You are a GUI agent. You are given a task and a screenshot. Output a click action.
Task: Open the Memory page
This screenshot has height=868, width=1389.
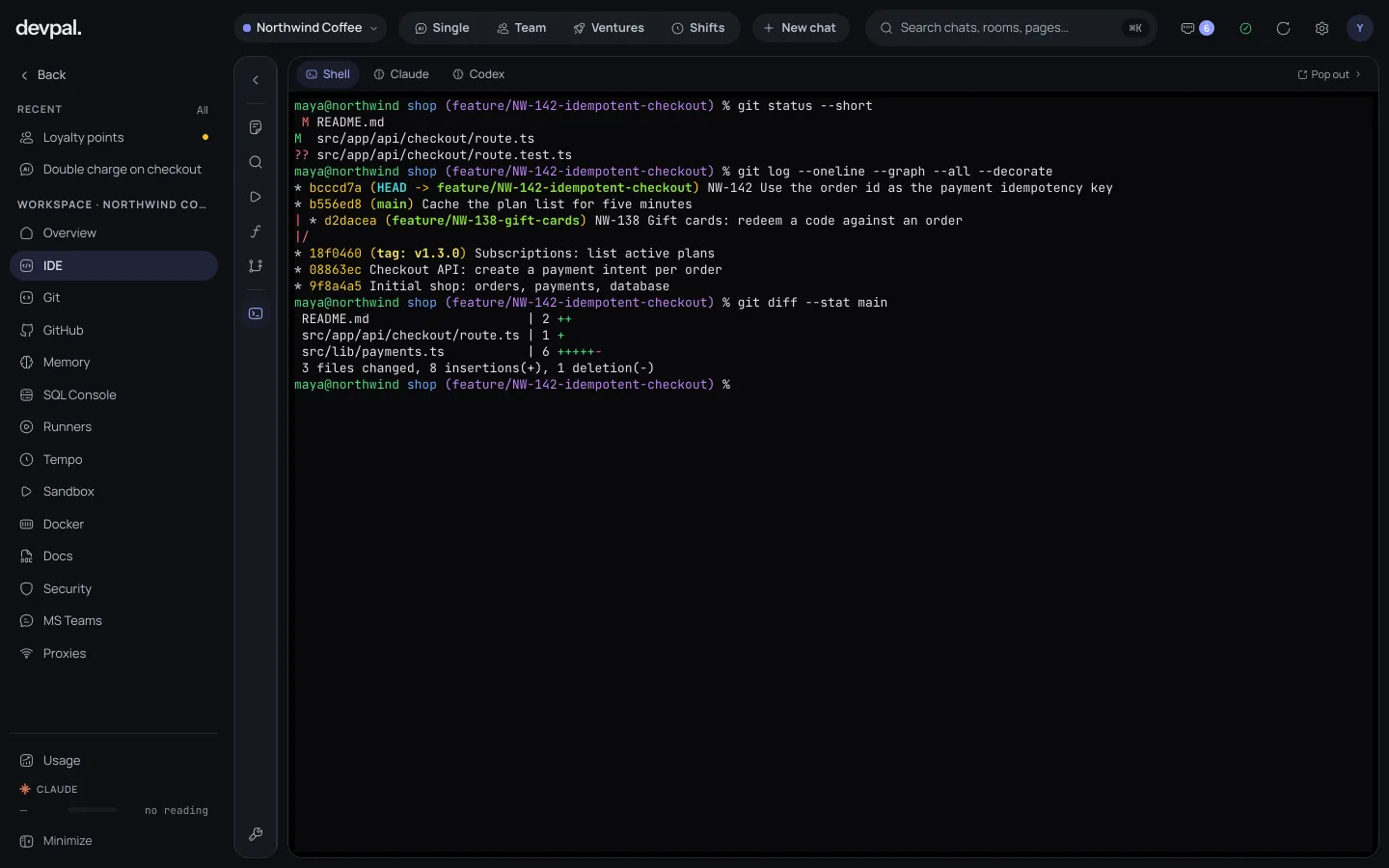point(114,362)
